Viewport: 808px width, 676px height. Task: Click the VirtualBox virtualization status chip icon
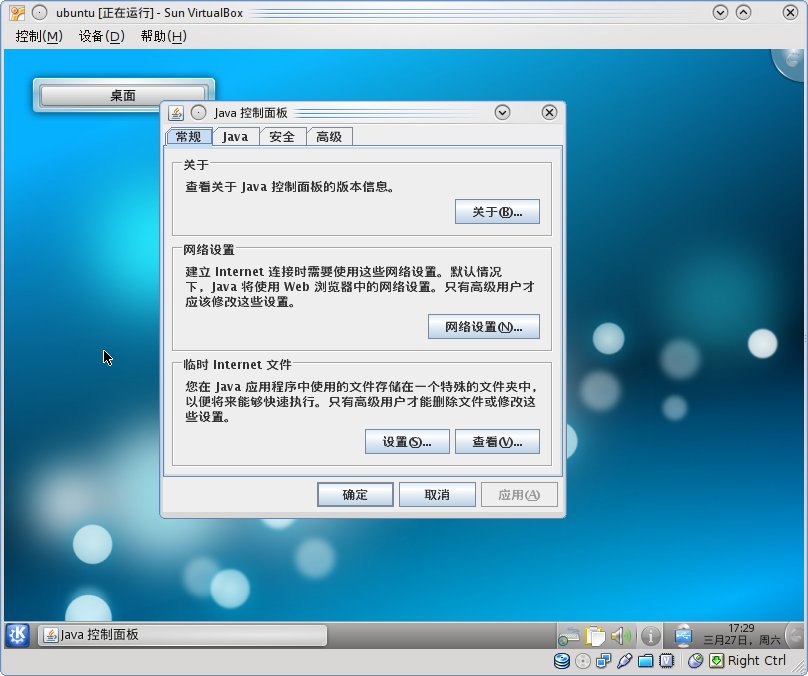click(667, 661)
